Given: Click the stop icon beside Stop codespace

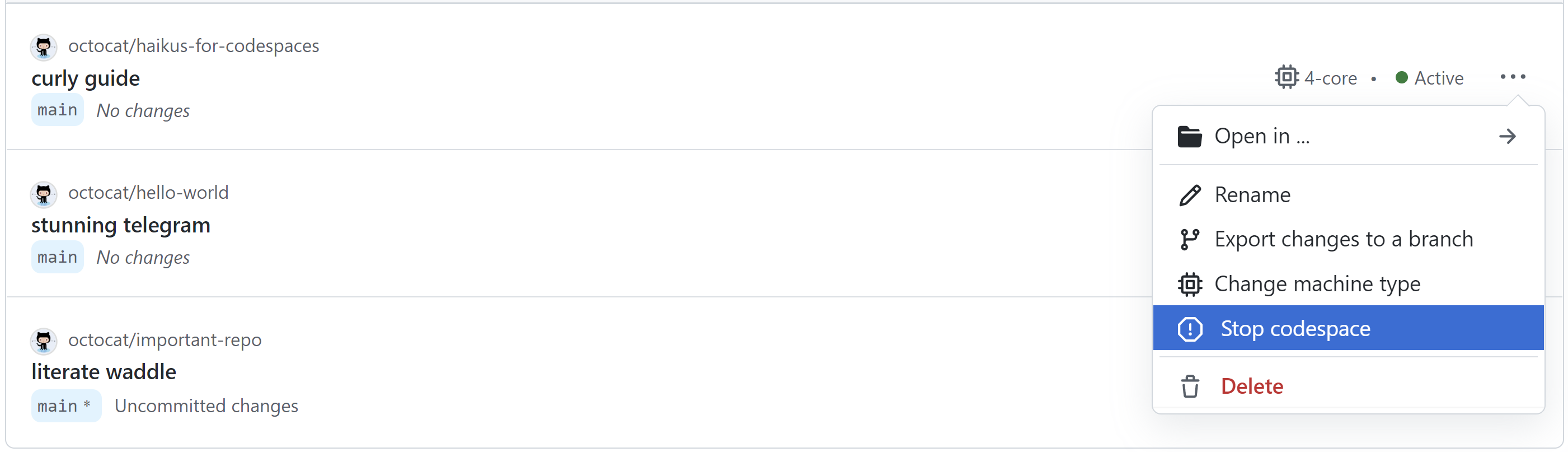Looking at the screenshot, I should (1189, 329).
